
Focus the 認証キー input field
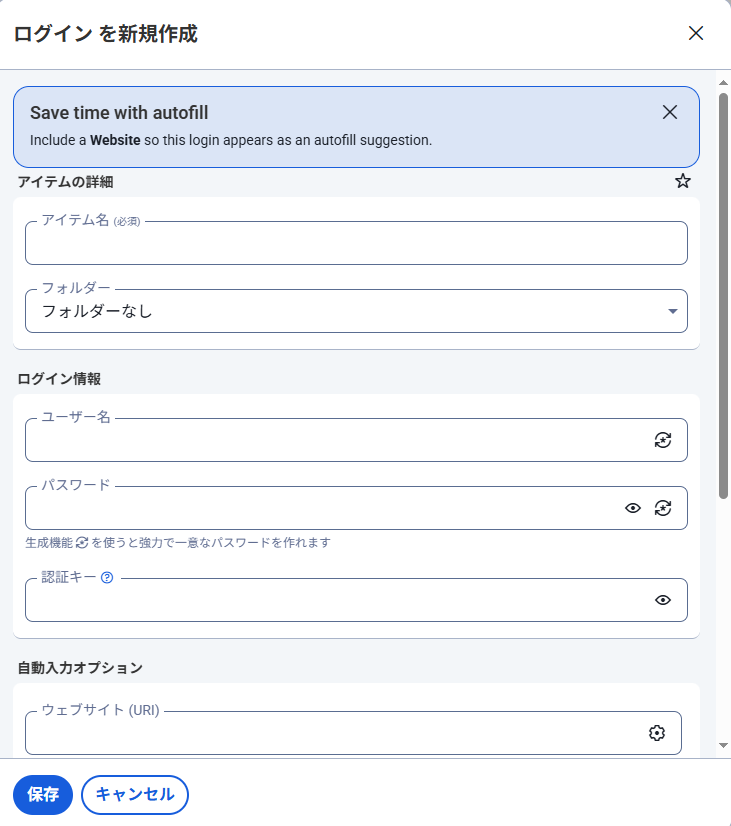coord(337,600)
